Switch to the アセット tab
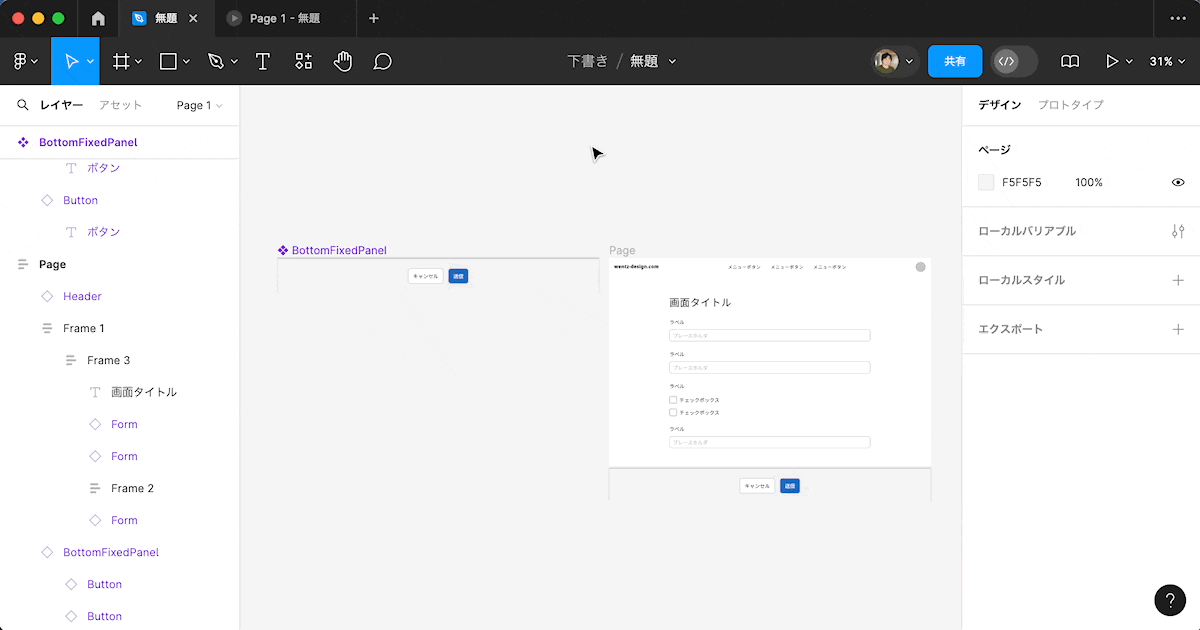This screenshot has width=1200, height=630. pos(120,105)
